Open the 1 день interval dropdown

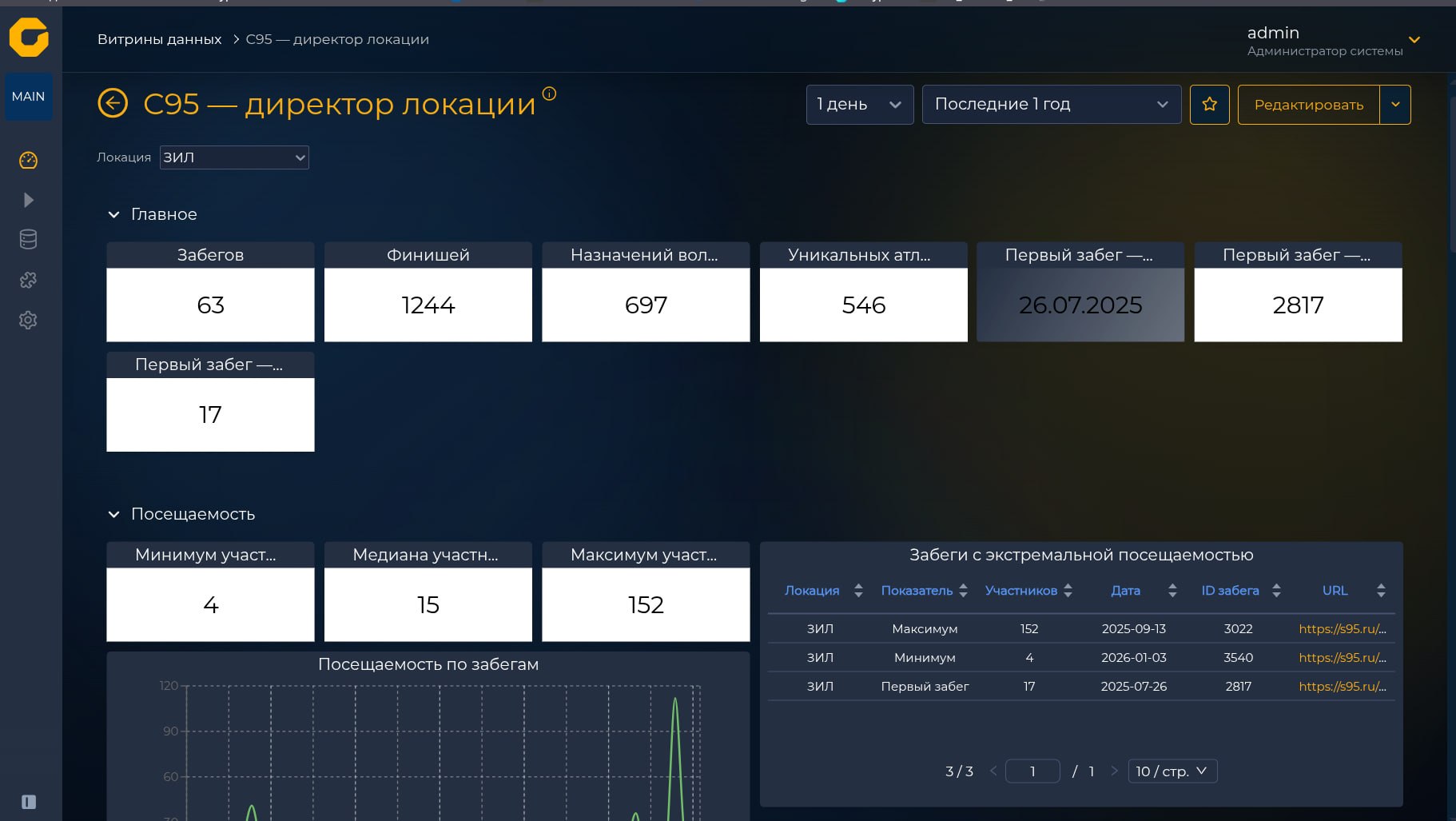click(x=860, y=105)
